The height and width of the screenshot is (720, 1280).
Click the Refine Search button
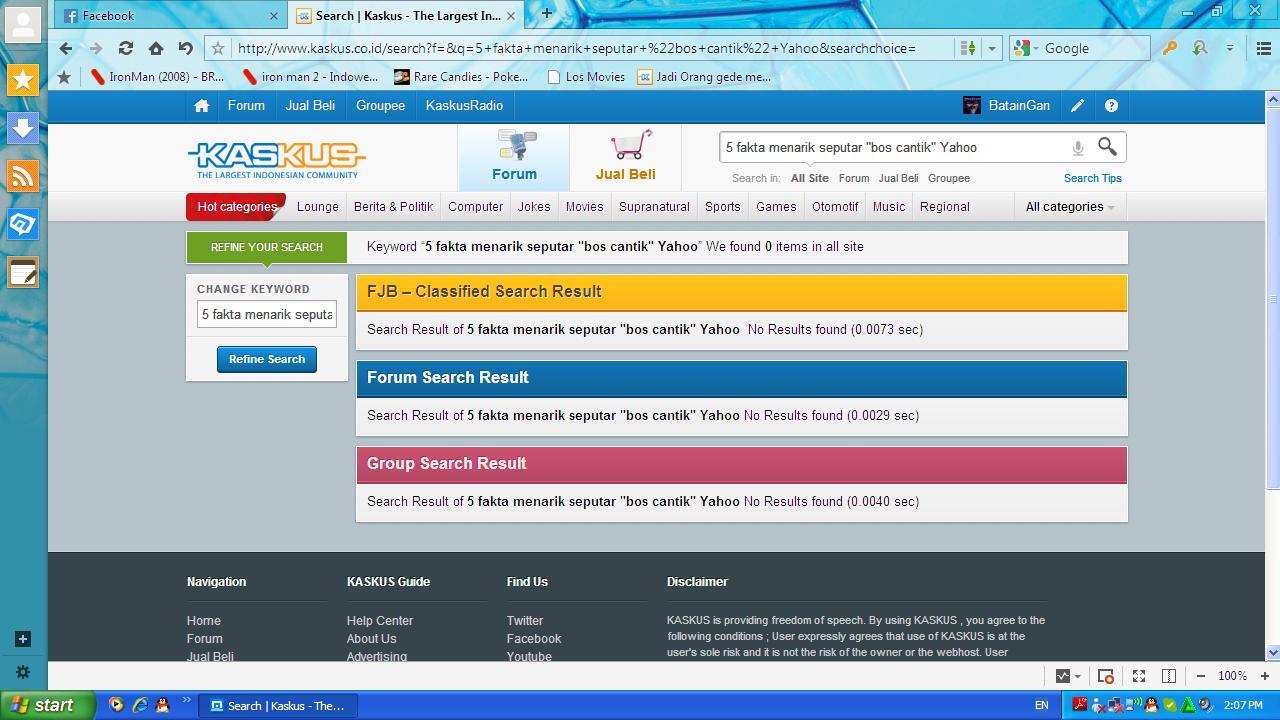pos(267,359)
